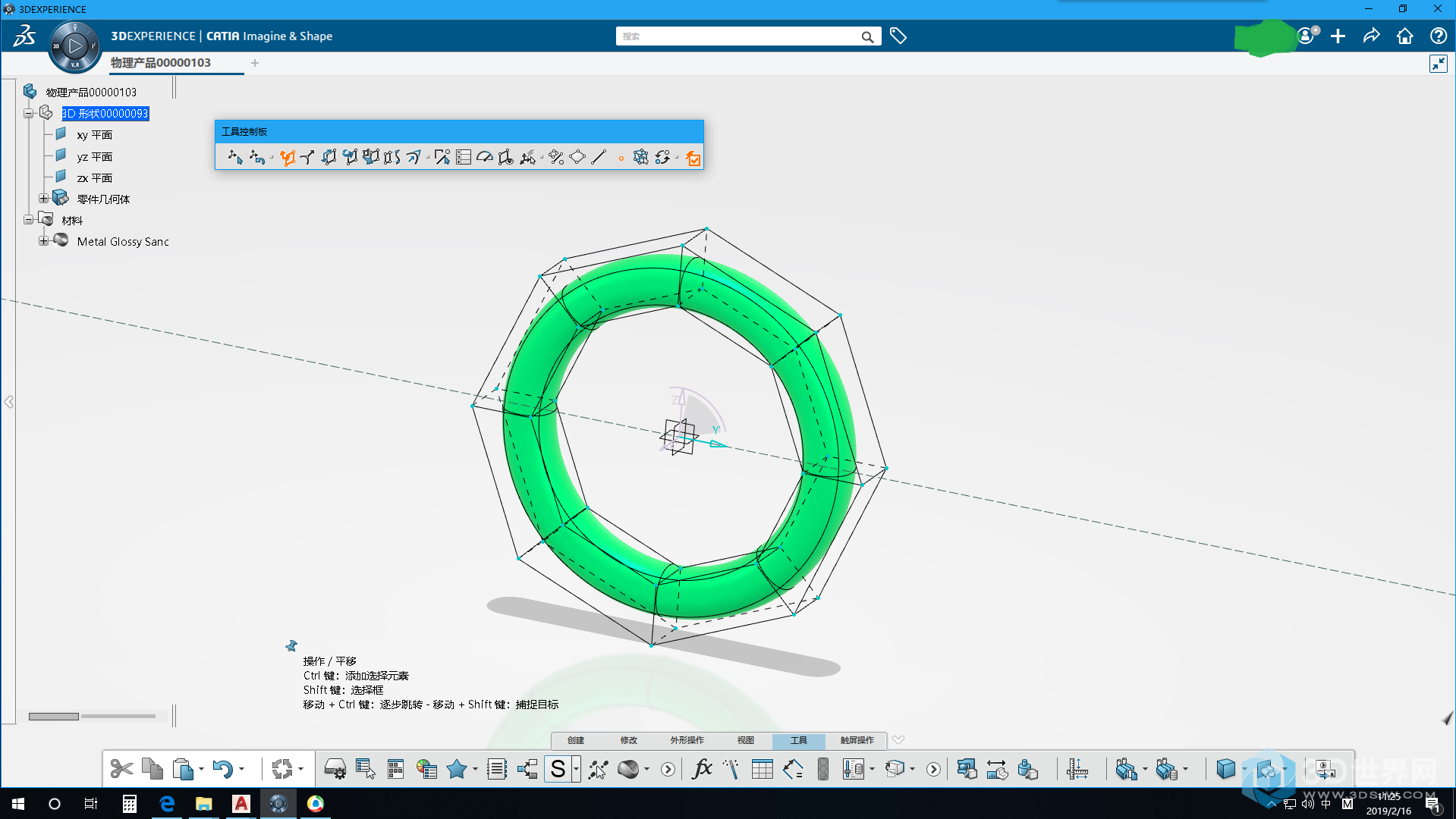Click the plus Add icon in top bar
Viewport: 1456px width, 819px height.
[1338, 36]
